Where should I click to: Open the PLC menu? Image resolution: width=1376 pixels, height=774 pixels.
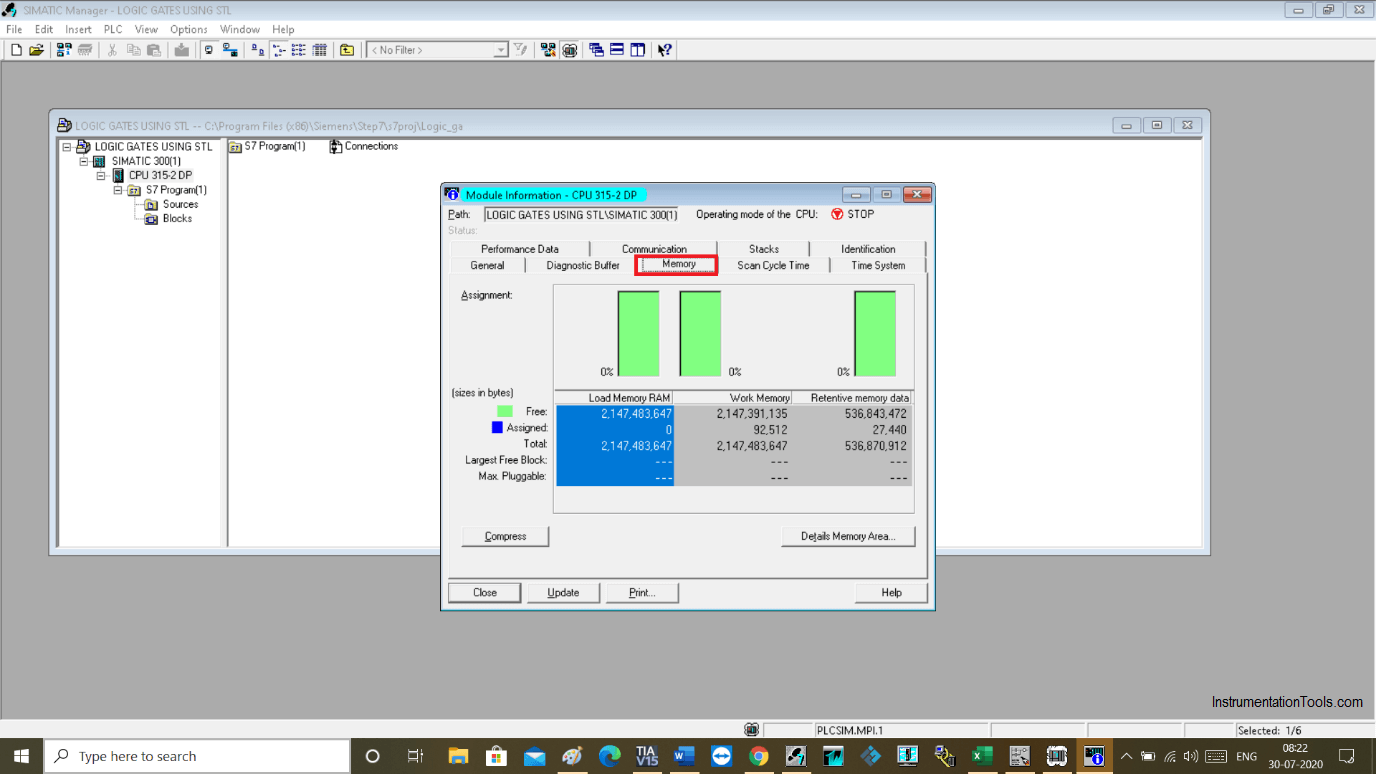pyautogui.click(x=113, y=29)
